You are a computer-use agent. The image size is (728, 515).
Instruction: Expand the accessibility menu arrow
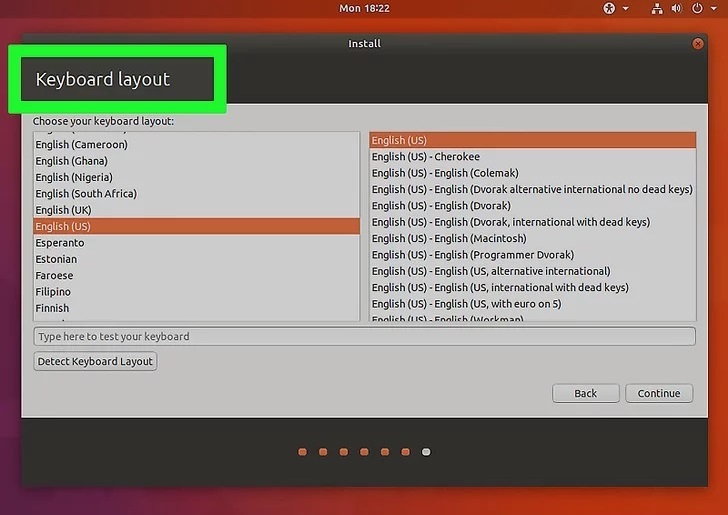(625, 8)
